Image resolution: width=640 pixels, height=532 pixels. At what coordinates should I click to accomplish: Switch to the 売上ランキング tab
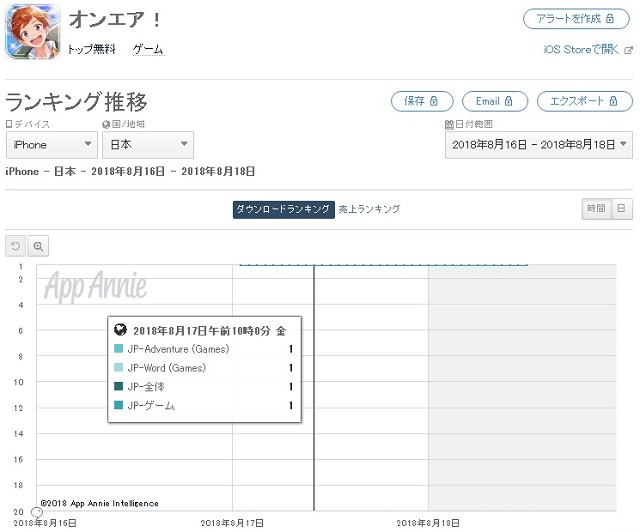pos(369,209)
